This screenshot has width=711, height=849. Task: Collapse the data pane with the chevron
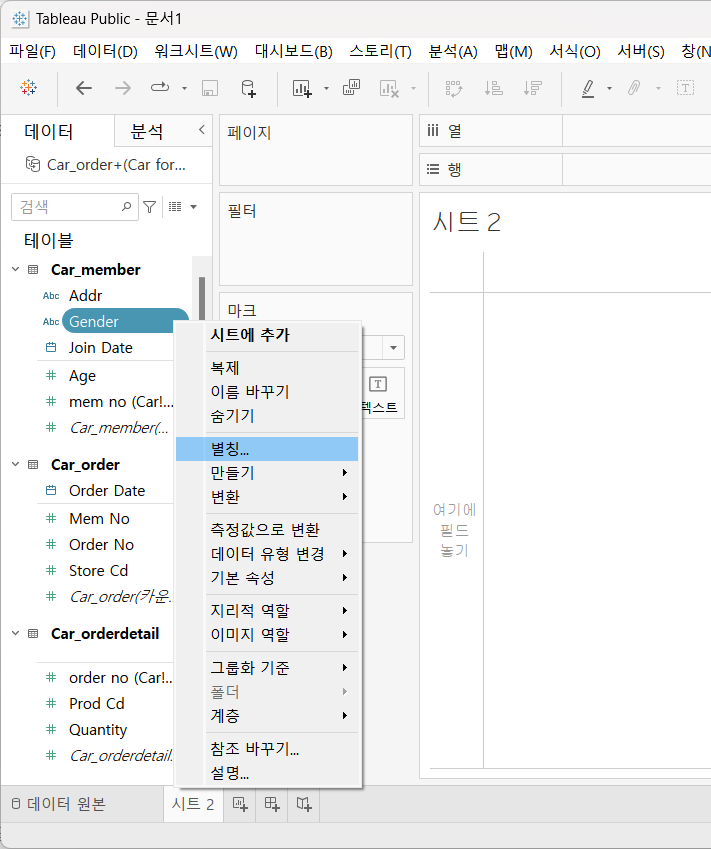(x=201, y=129)
